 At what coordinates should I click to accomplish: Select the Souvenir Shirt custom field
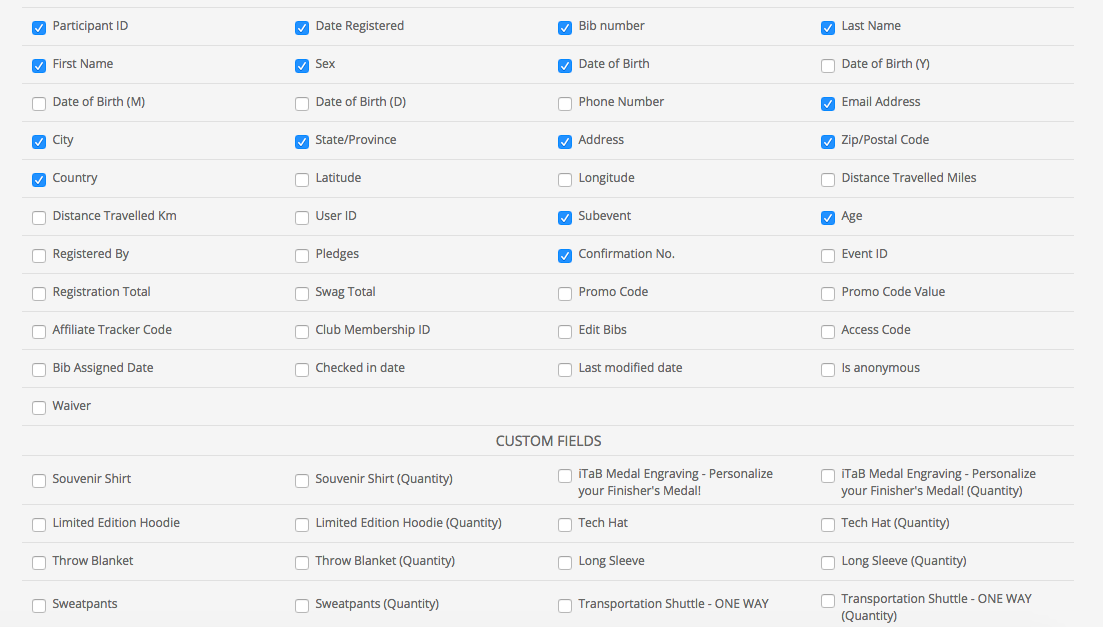coord(39,481)
